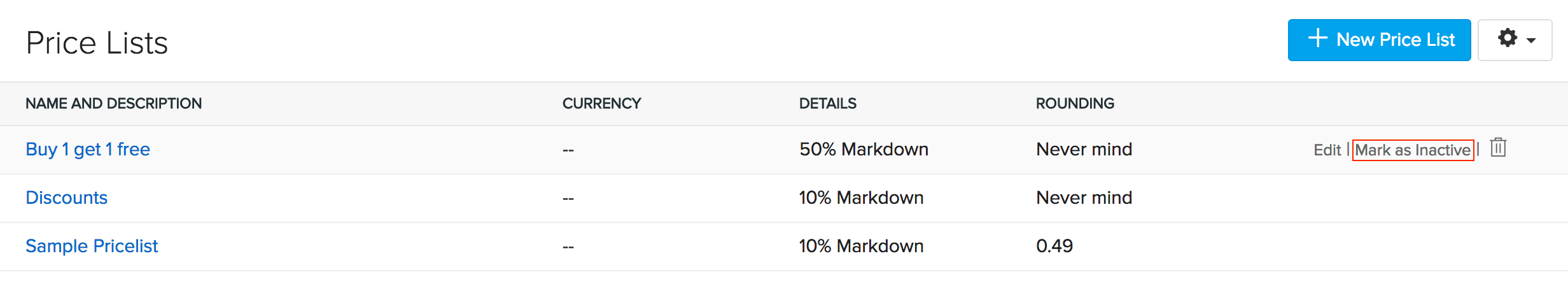Click the Rounding column header
This screenshot has height=307, width=1568.
(x=1075, y=103)
